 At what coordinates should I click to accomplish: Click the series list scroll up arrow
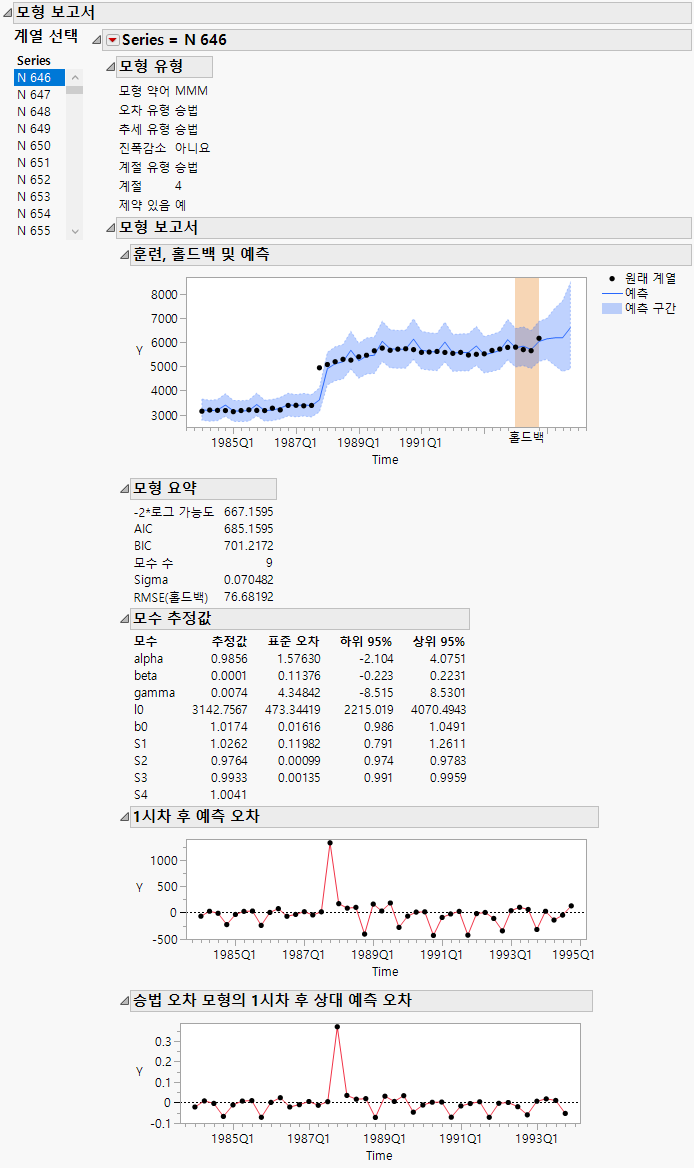click(x=74, y=77)
